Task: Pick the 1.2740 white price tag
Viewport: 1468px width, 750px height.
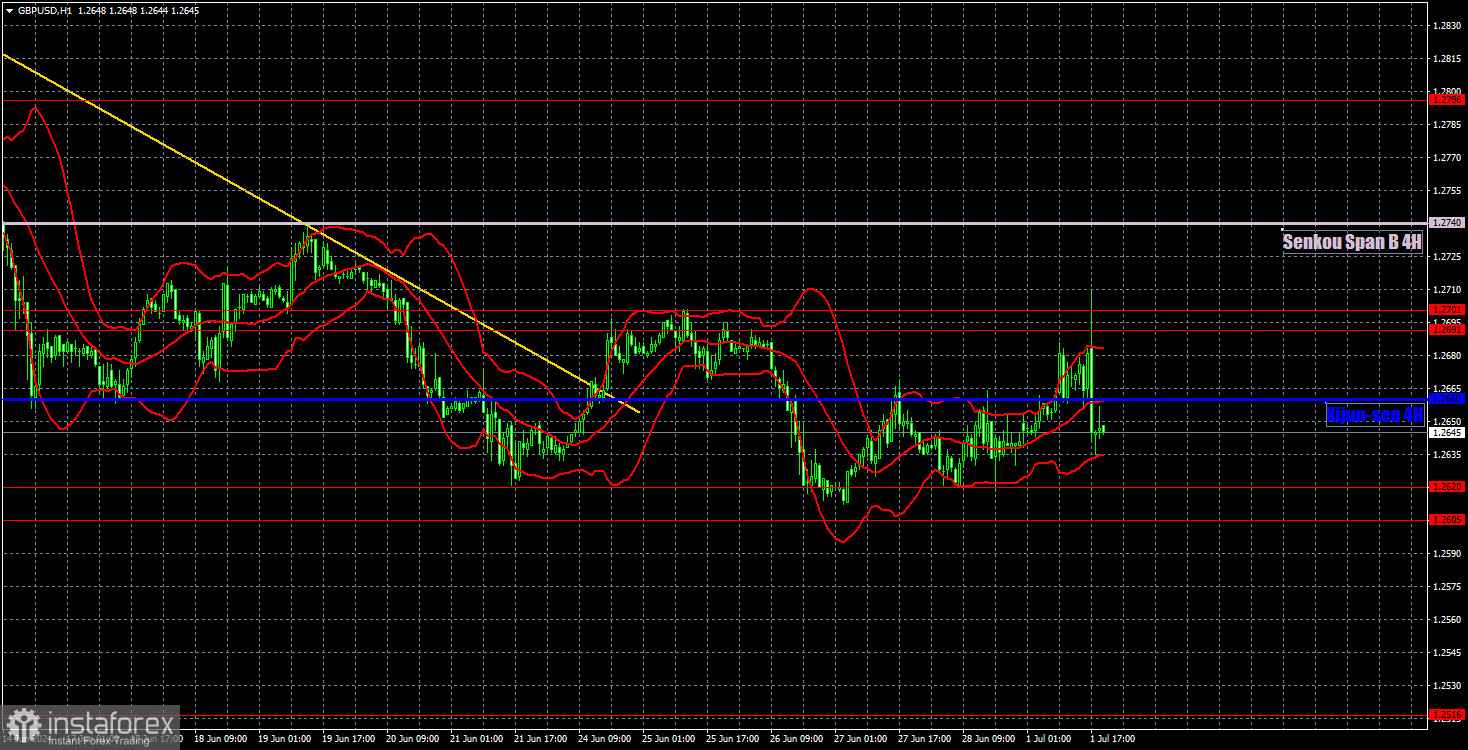Action: pos(1446,223)
